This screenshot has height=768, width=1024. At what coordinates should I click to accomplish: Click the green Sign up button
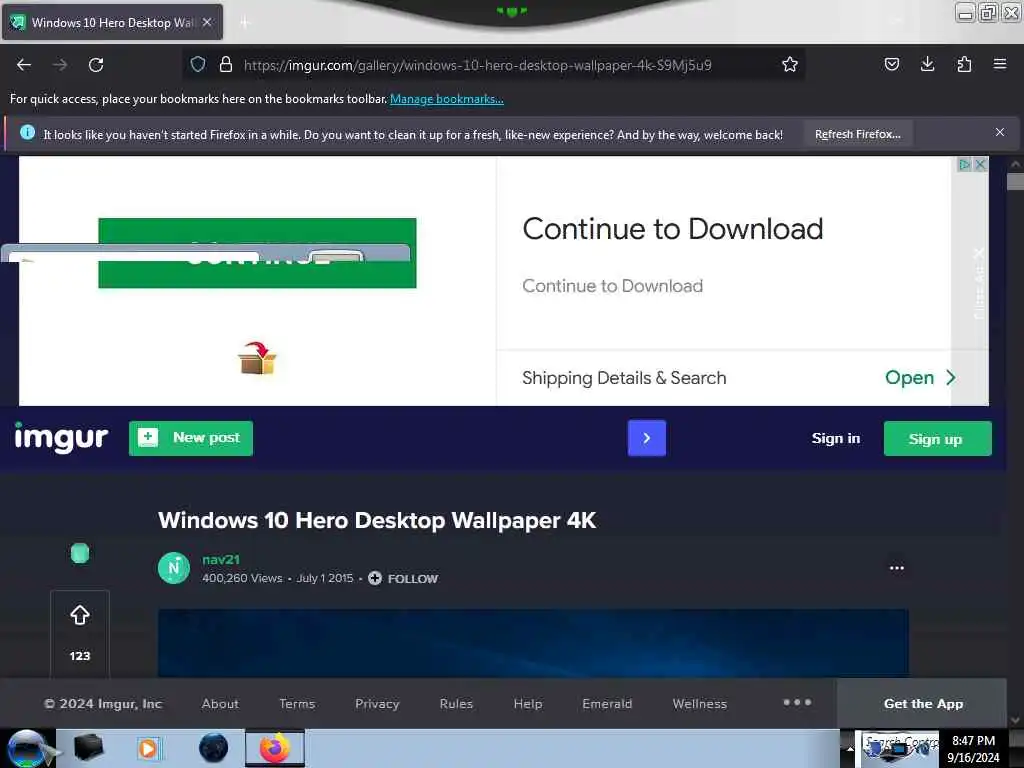coord(937,439)
